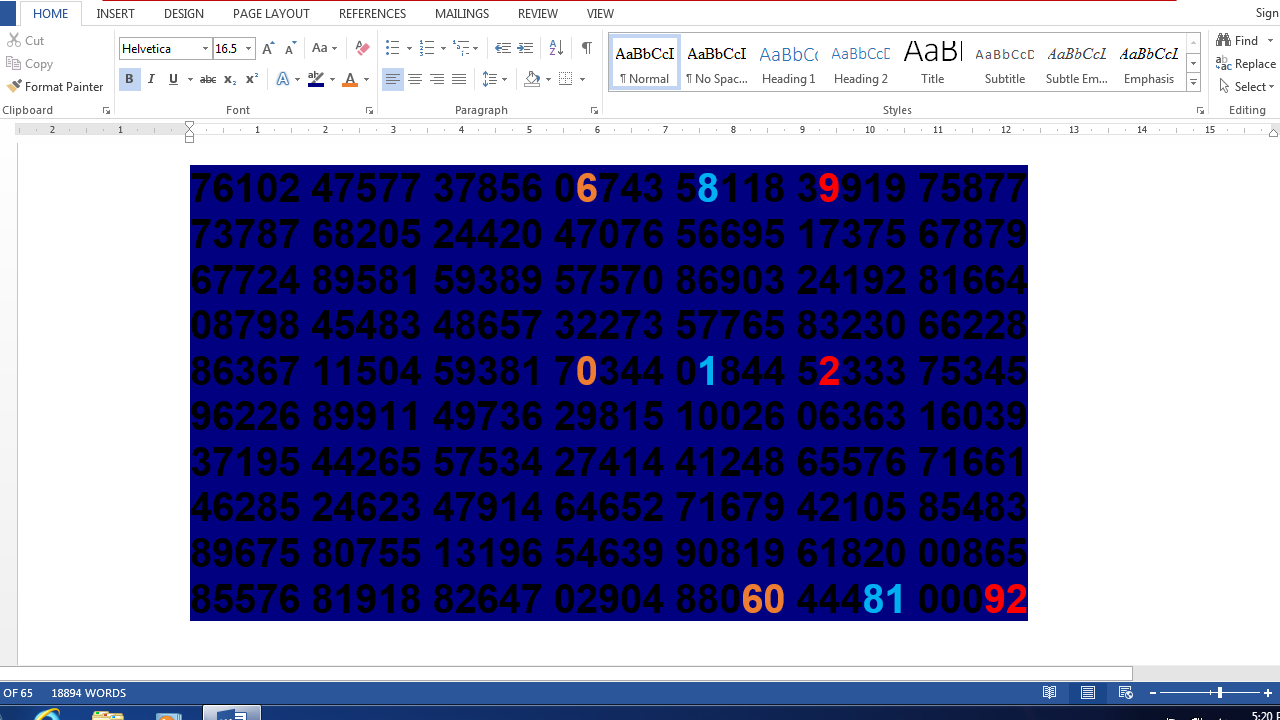Click the zoom slider handle in status bar
1280x720 pixels.
(1219, 693)
